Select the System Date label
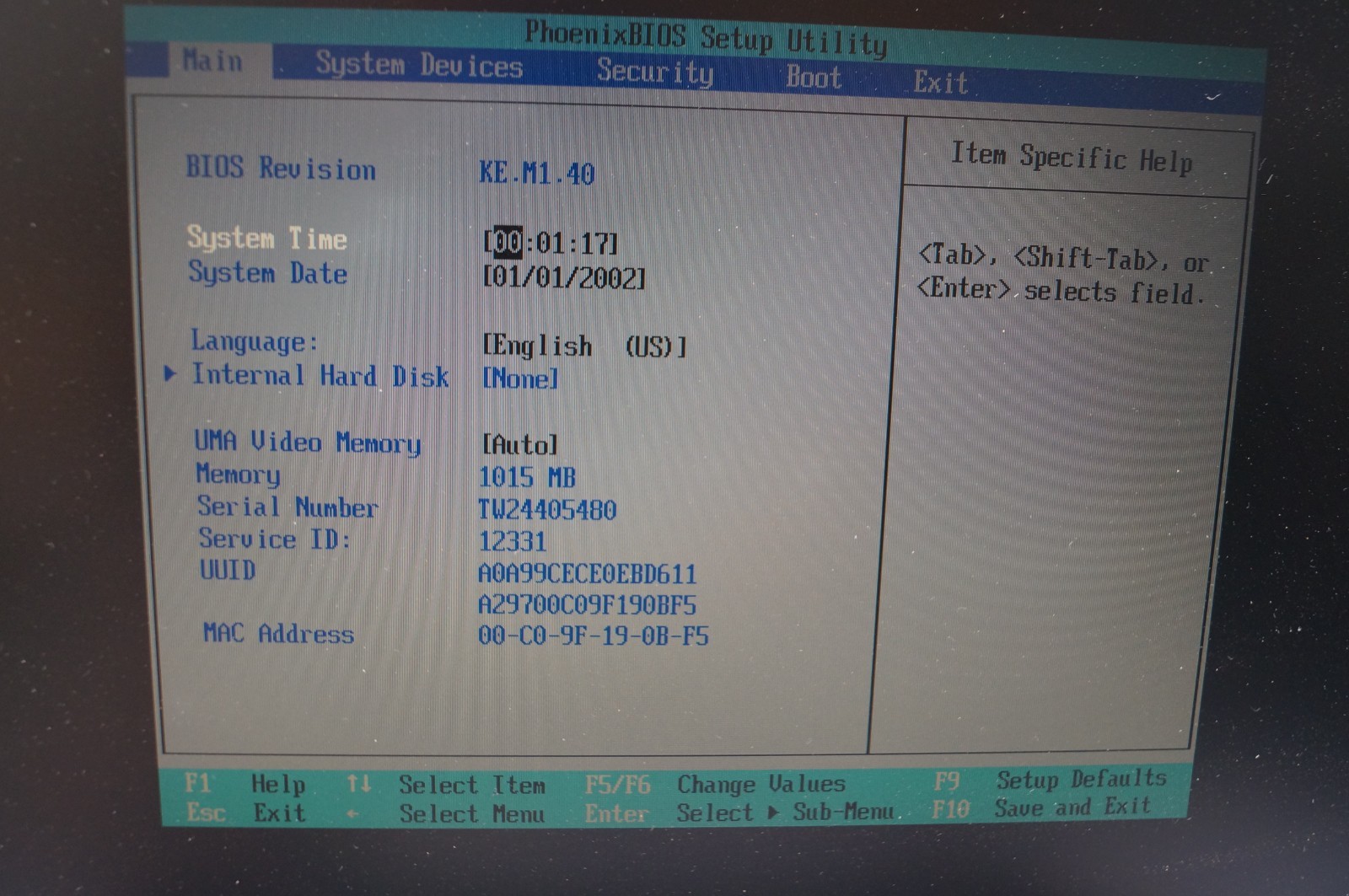The image size is (1349, 896). (267, 272)
